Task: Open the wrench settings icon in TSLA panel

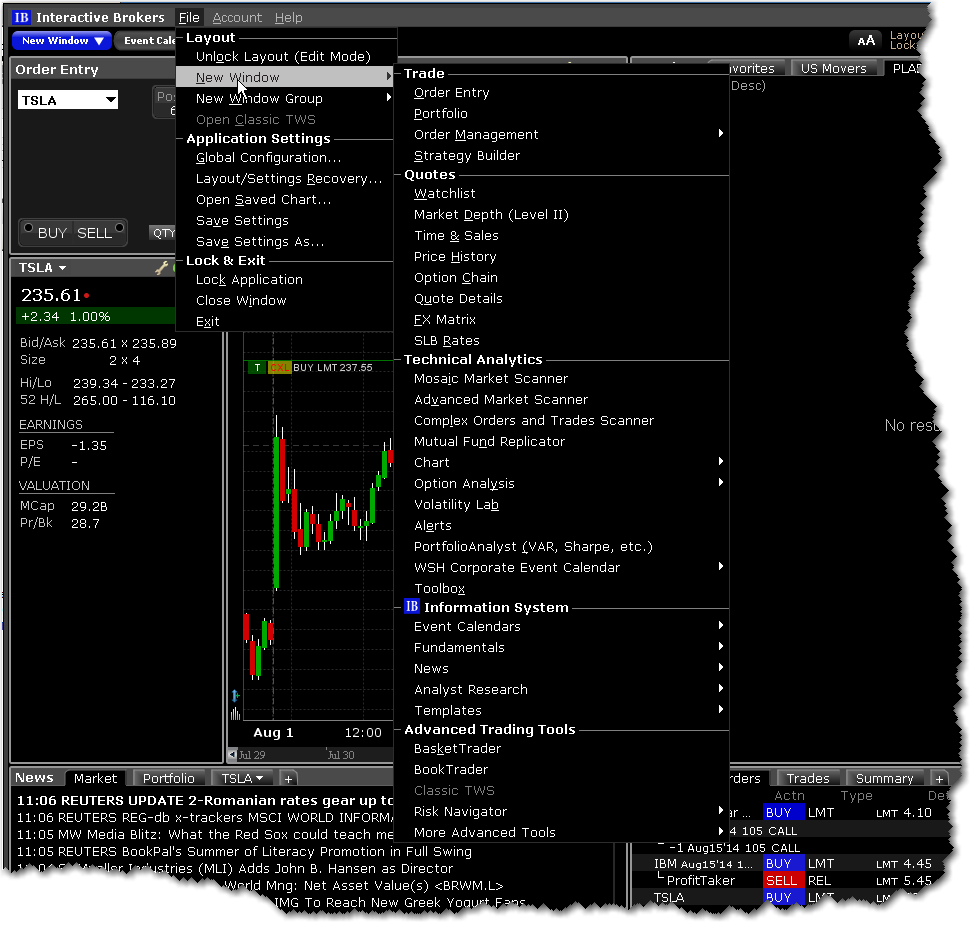Action: (161, 268)
